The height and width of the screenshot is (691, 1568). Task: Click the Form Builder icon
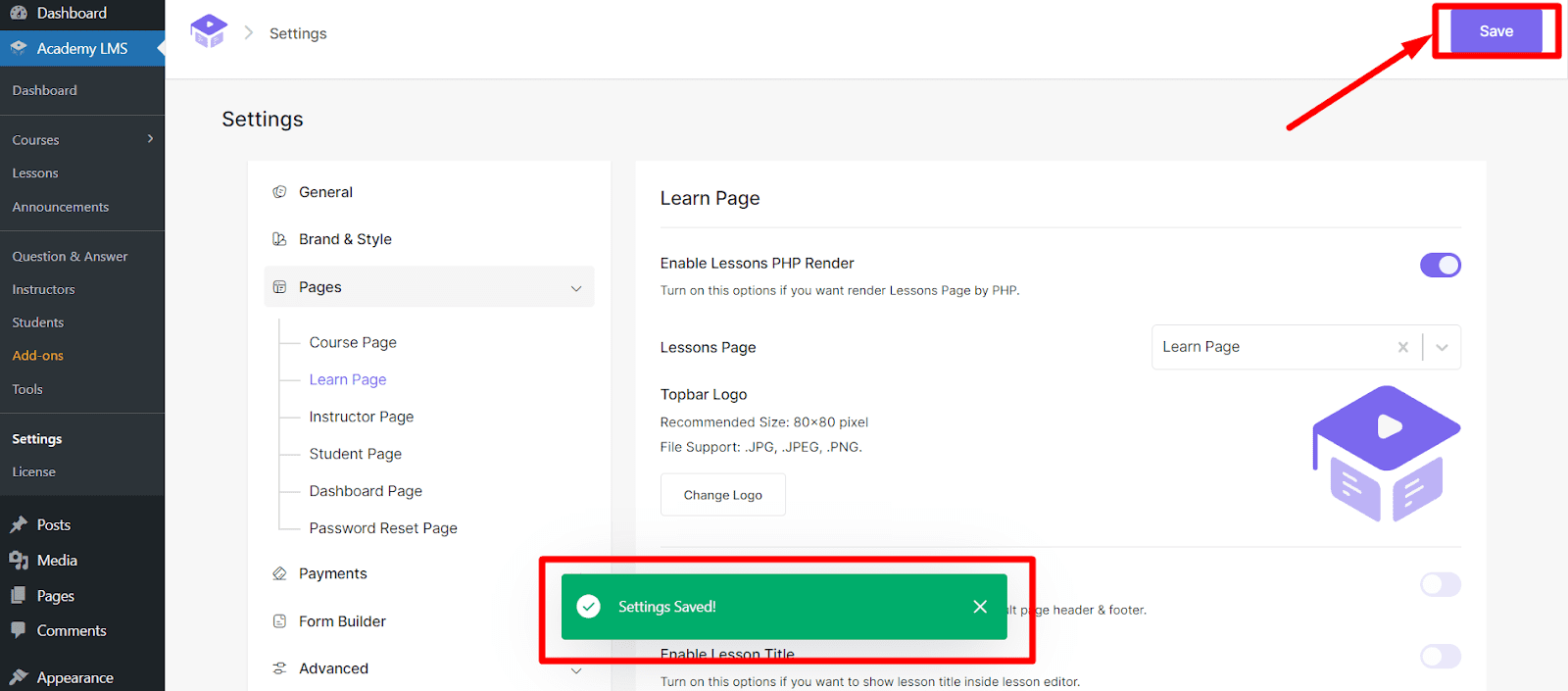point(279,621)
